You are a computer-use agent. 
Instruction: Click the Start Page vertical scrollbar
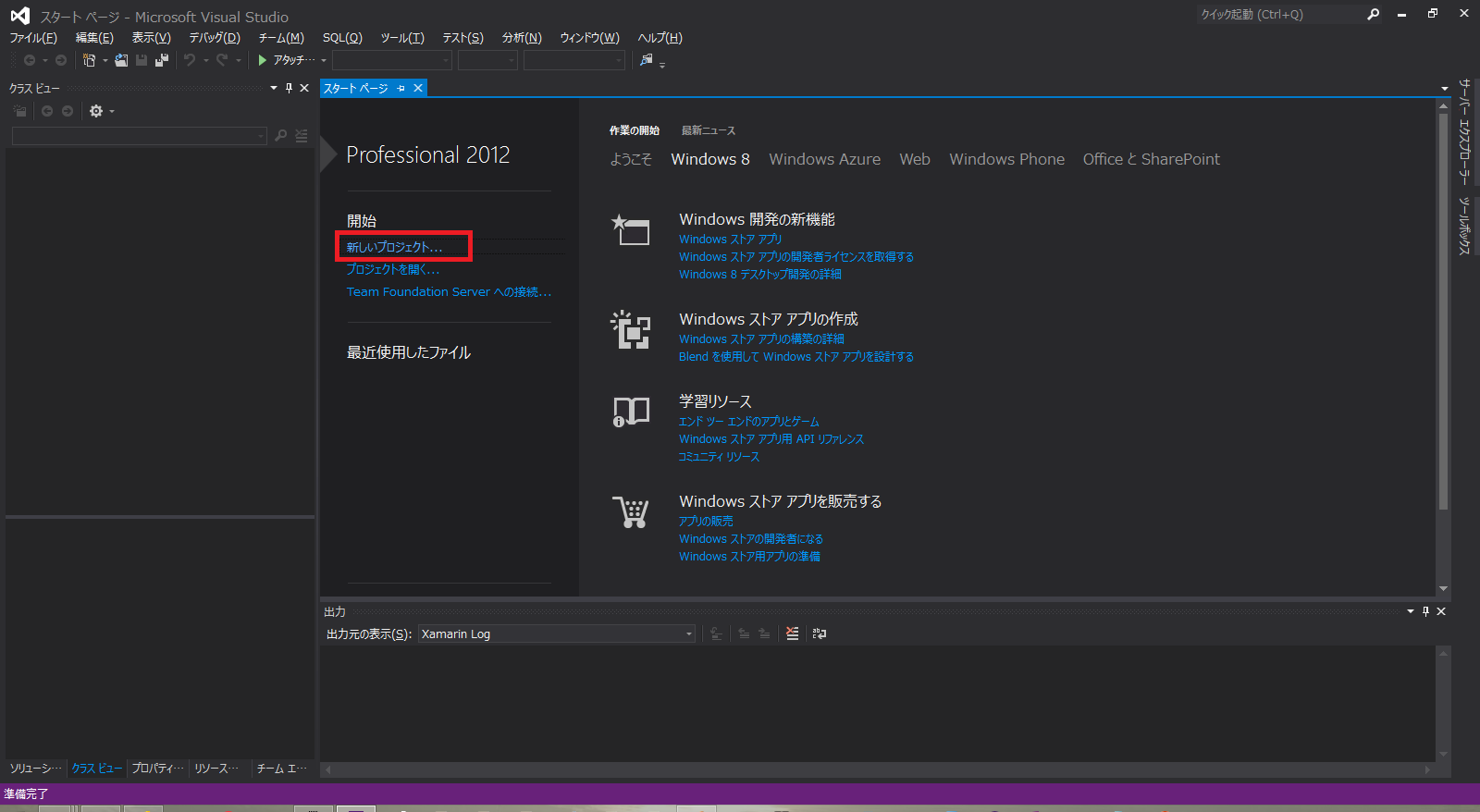click(x=1444, y=310)
